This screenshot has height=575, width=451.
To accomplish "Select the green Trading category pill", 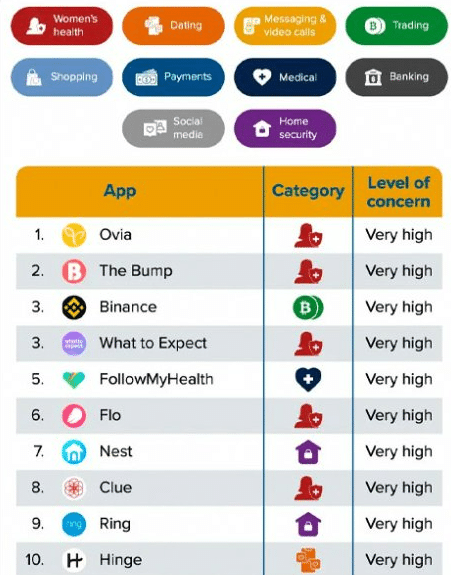I will point(396,26).
